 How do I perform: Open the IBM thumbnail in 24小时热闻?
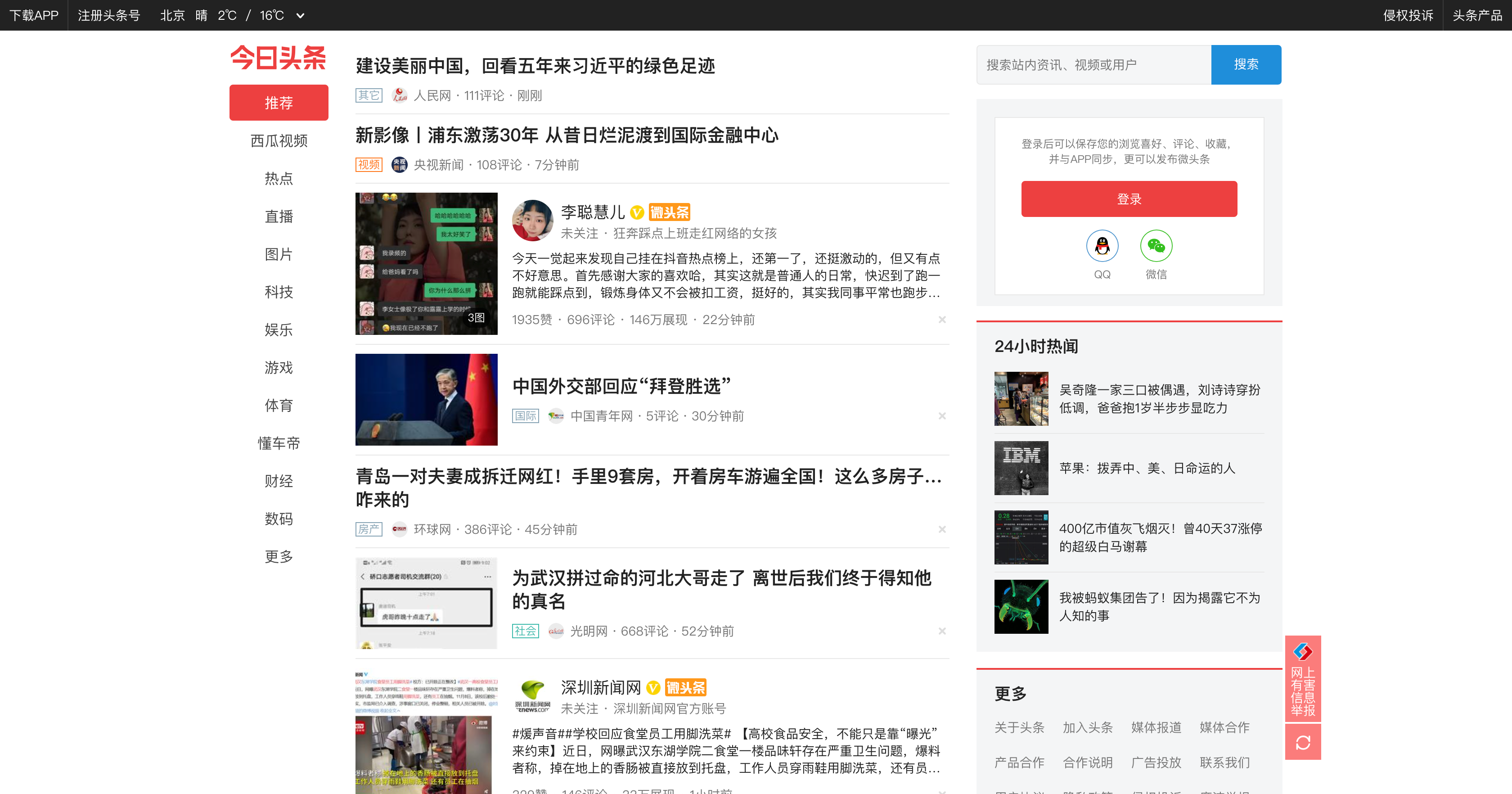(x=1021, y=468)
